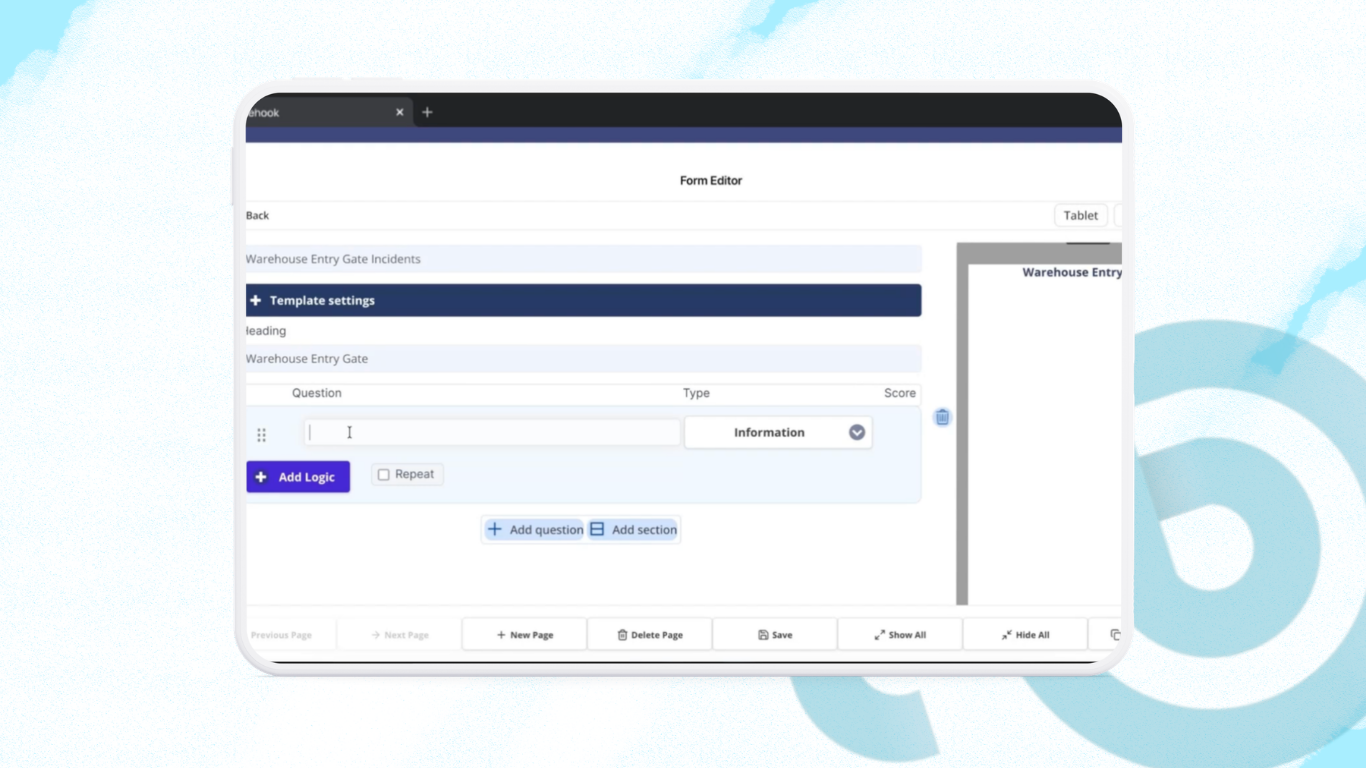Viewport: 1366px width, 768px height.
Task: Delete the question with trash icon
Action: [x=942, y=417]
